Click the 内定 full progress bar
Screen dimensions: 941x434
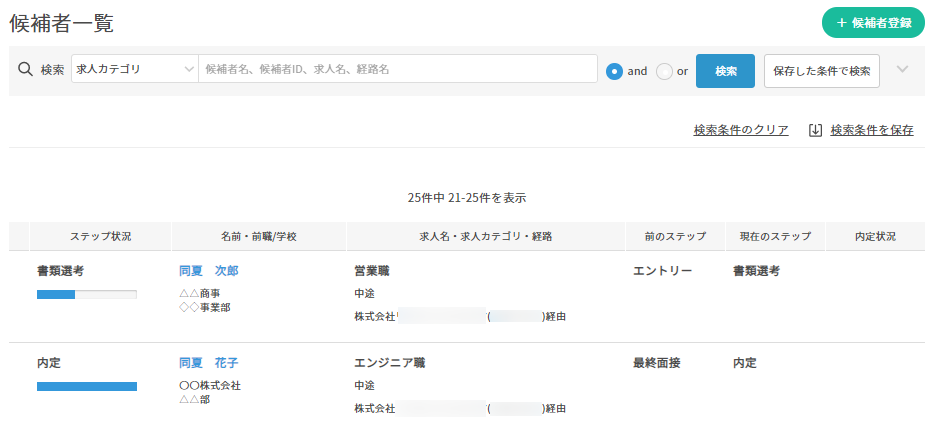(86, 386)
